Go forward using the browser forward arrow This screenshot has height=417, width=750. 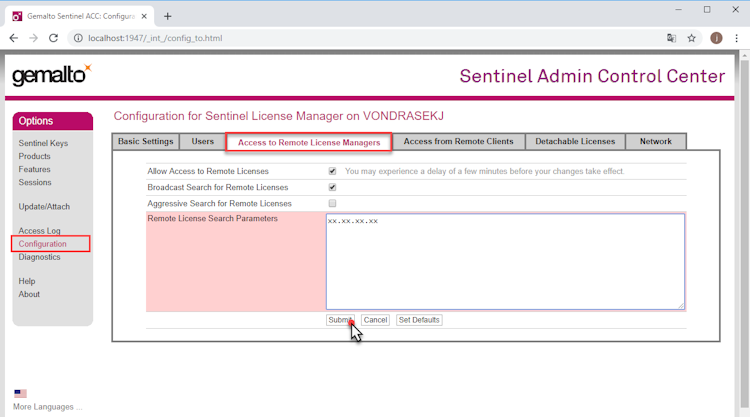click(33, 38)
